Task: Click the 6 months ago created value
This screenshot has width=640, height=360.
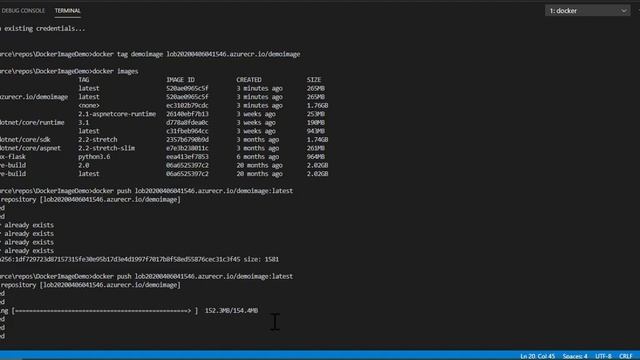Action: (258, 157)
